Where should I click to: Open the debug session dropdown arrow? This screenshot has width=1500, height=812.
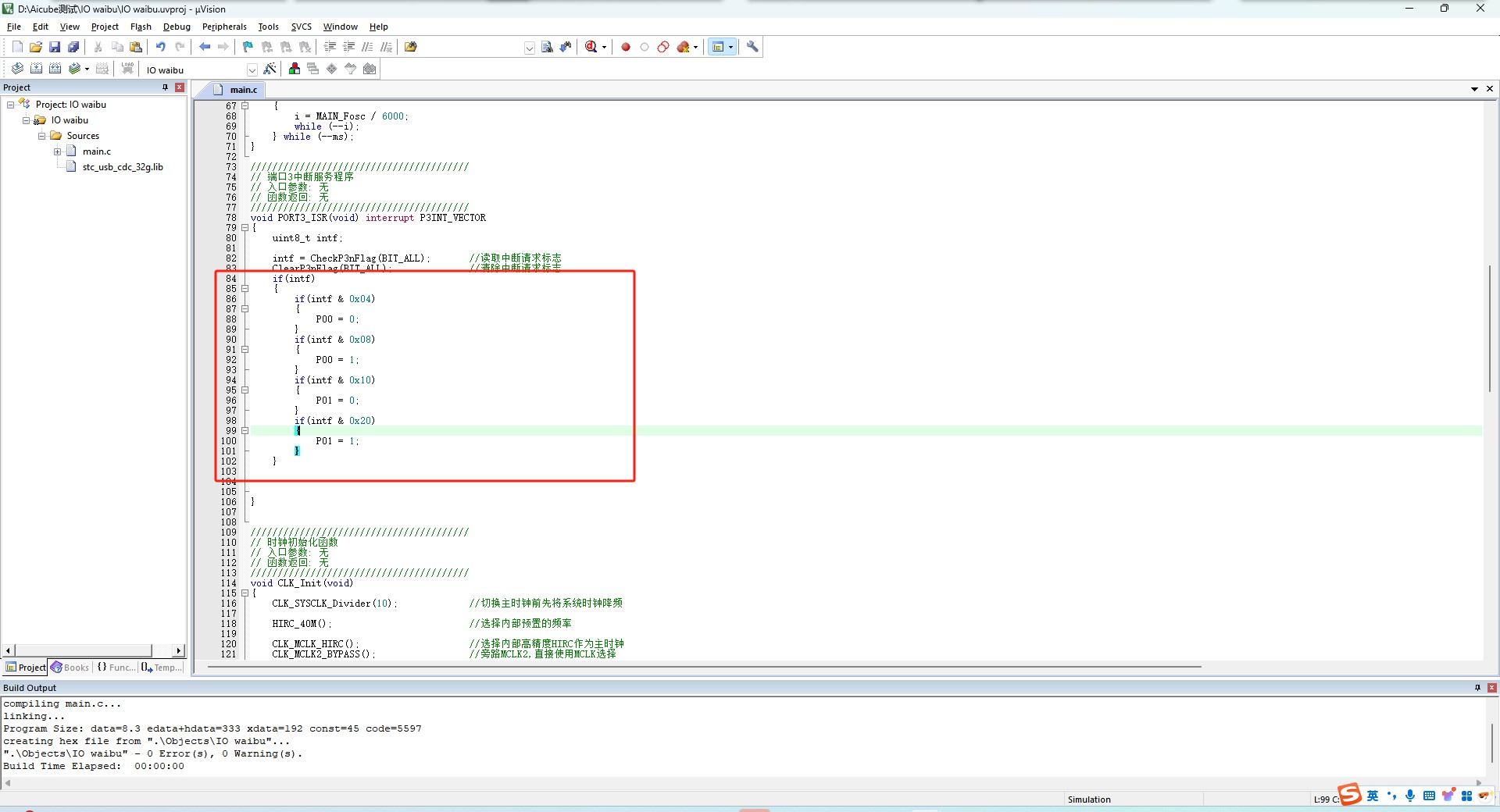(604, 47)
